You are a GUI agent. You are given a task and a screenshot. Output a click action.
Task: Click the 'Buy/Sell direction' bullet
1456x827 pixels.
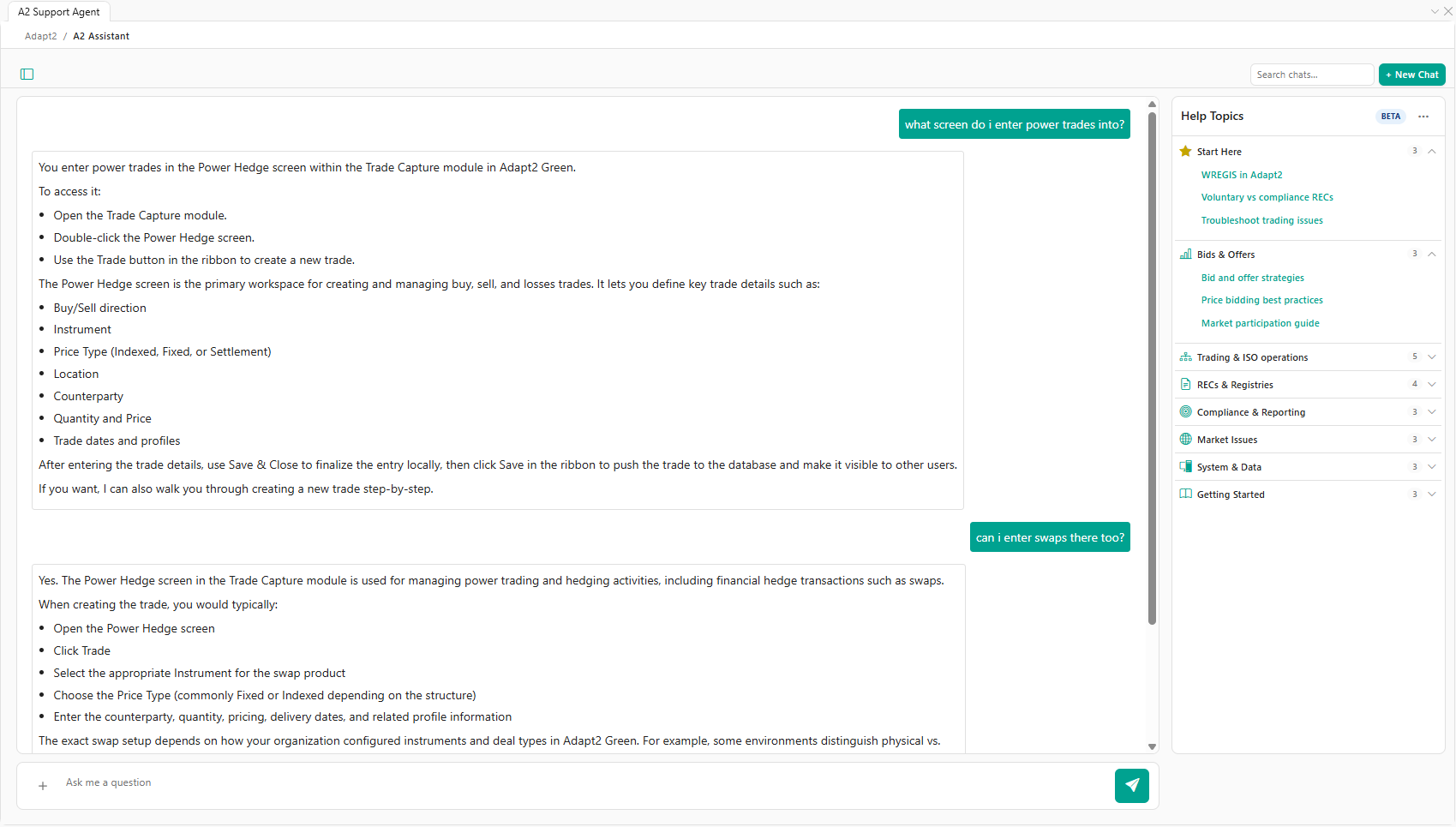pyautogui.click(x=100, y=309)
